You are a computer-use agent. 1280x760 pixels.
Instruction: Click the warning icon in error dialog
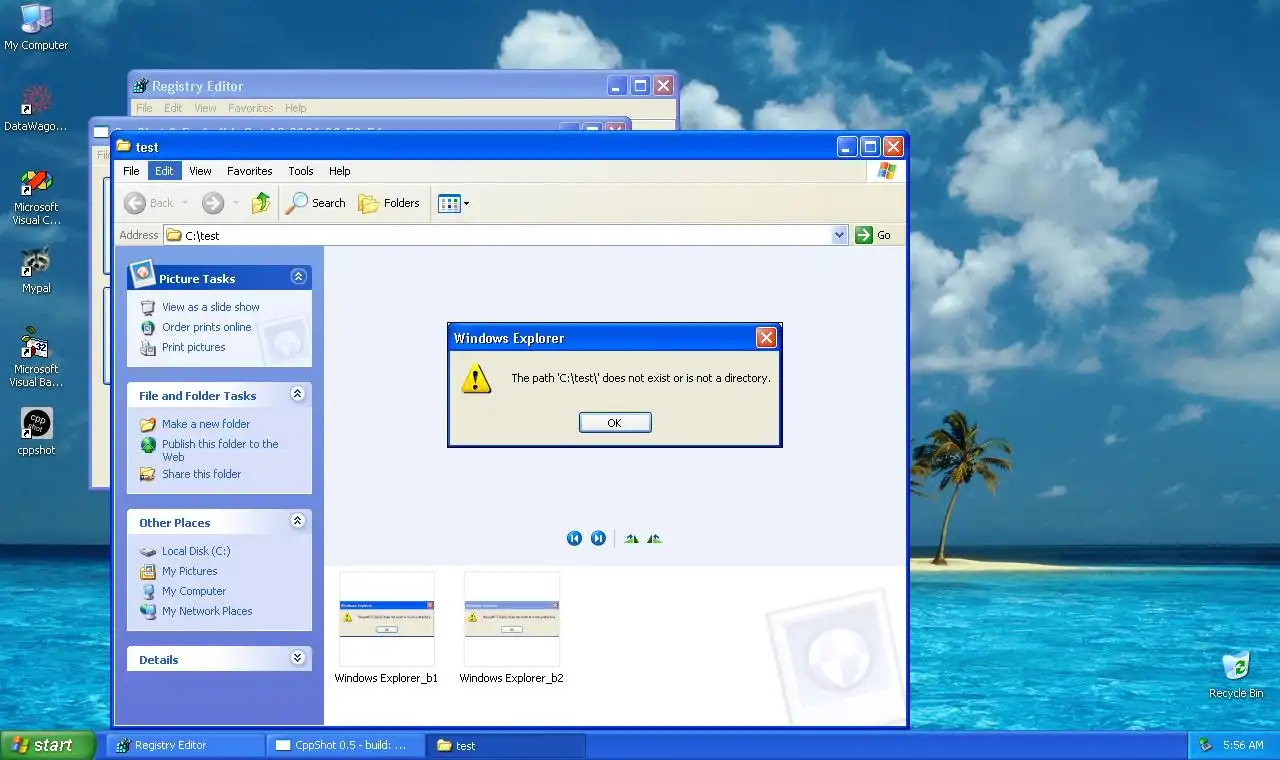click(x=476, y=378)
